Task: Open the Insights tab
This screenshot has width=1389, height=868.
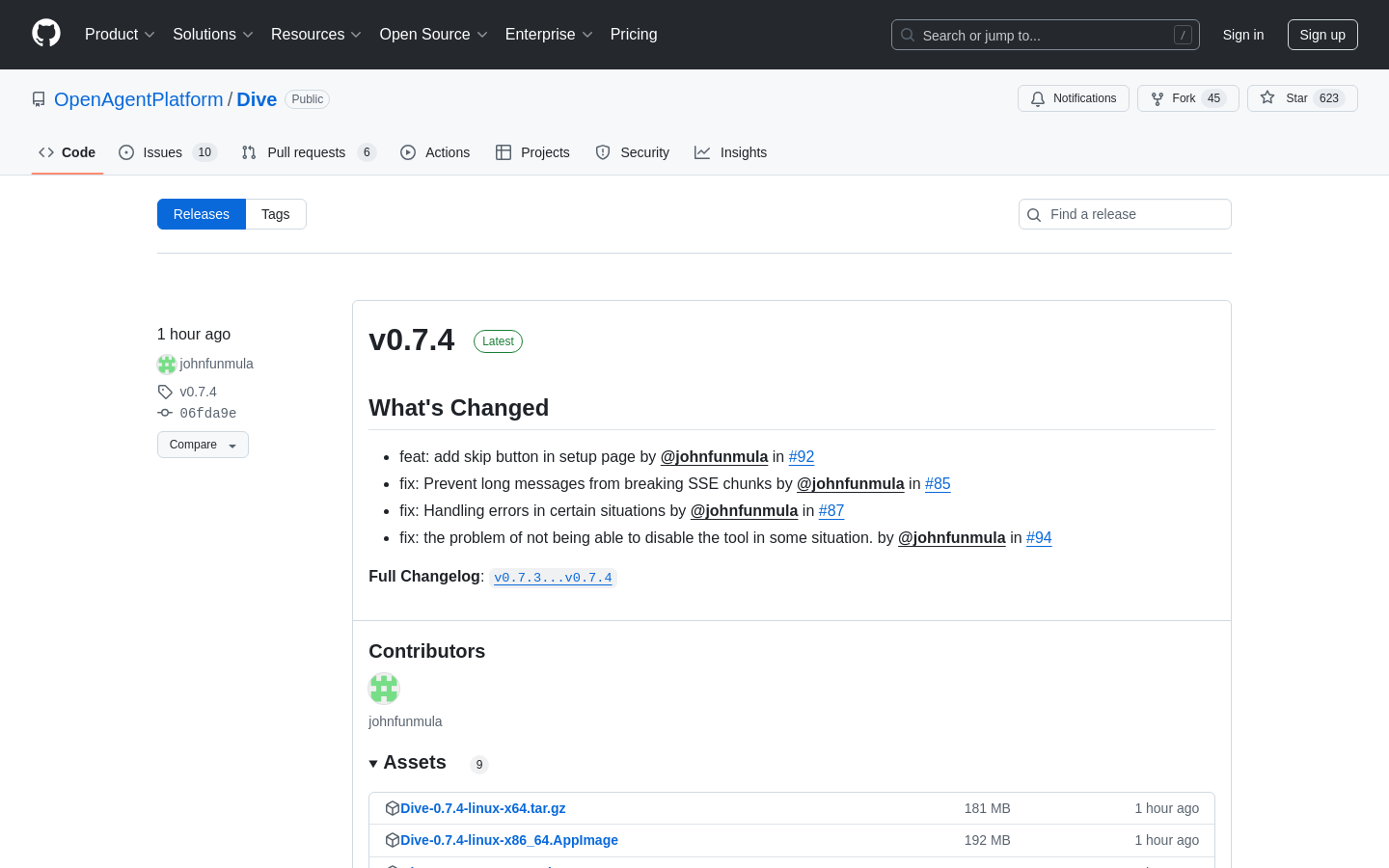Action: 731,152
